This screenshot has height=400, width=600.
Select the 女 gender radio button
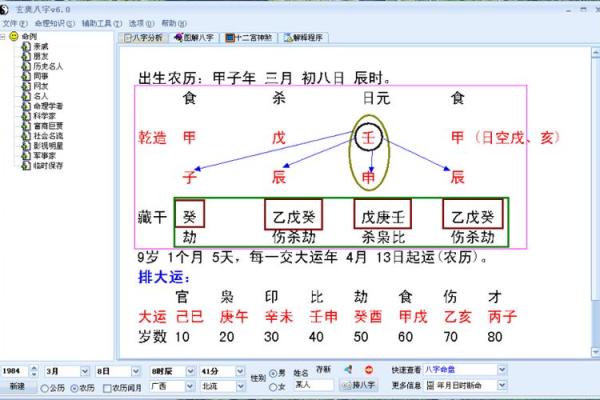coord(273,387)
